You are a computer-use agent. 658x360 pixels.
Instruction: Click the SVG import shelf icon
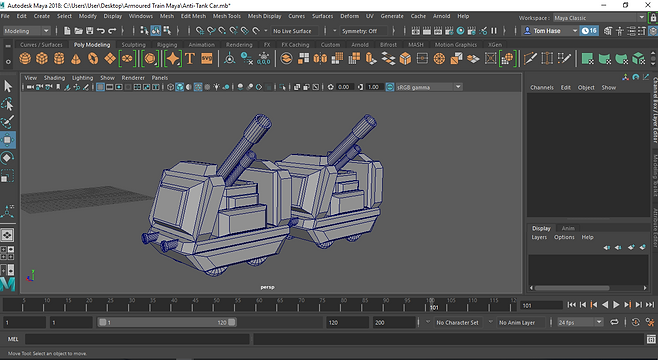point(207,59)
